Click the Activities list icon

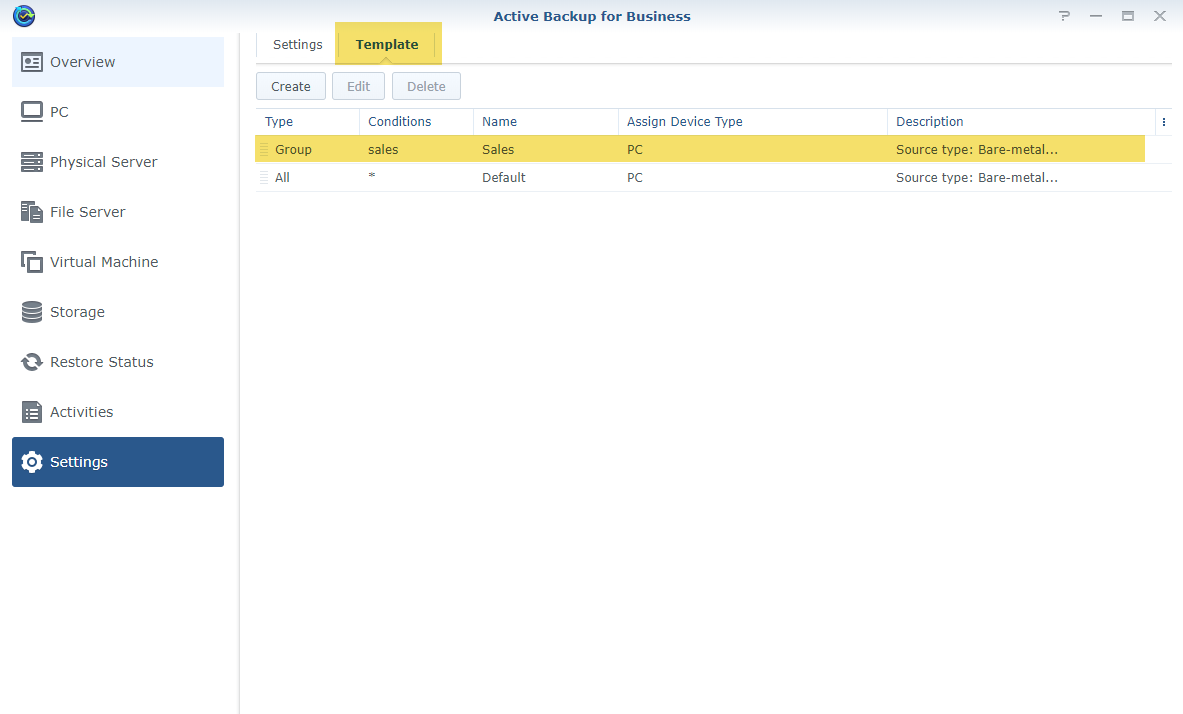tap(32, 412)
